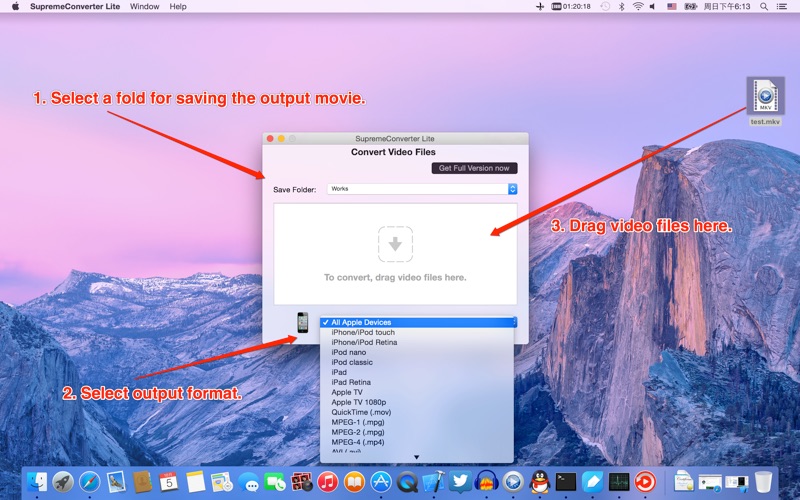
Task: Open iBooks from the Dock
Action: 354,482
